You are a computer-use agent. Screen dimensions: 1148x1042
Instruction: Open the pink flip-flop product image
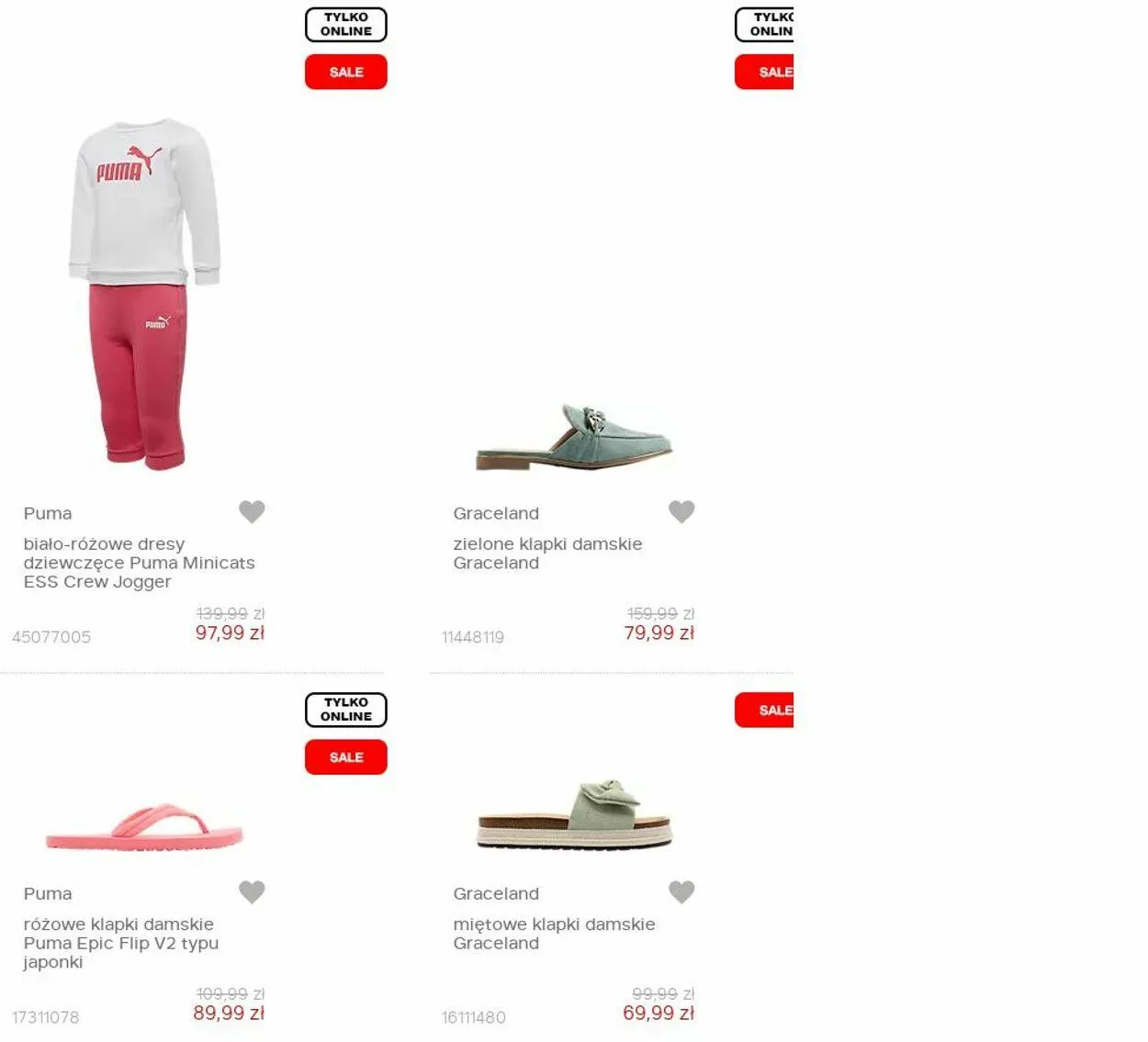(x=144, y=826)
